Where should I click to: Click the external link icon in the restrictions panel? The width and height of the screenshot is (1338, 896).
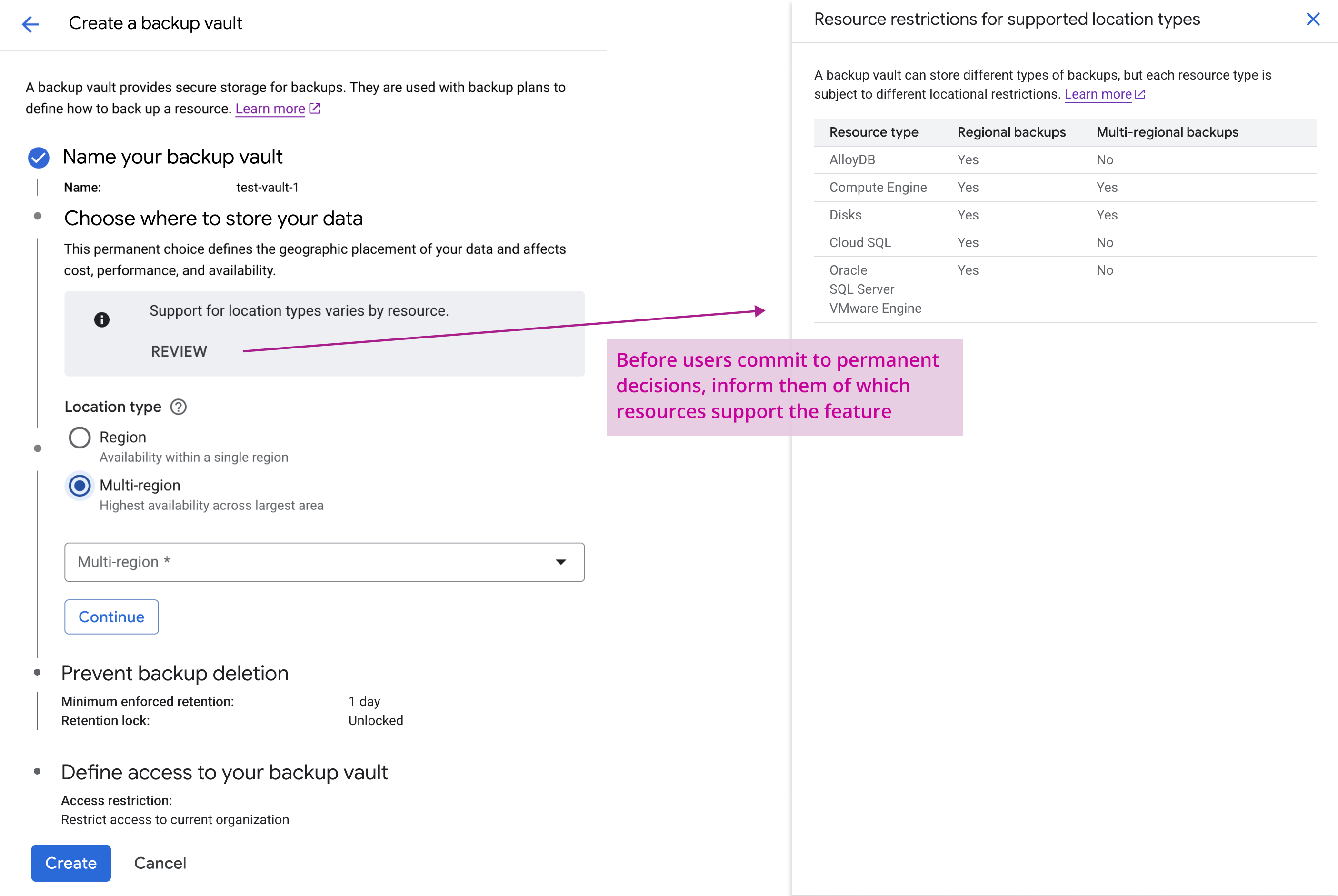pyautogui.click(x=1139, y=94)
